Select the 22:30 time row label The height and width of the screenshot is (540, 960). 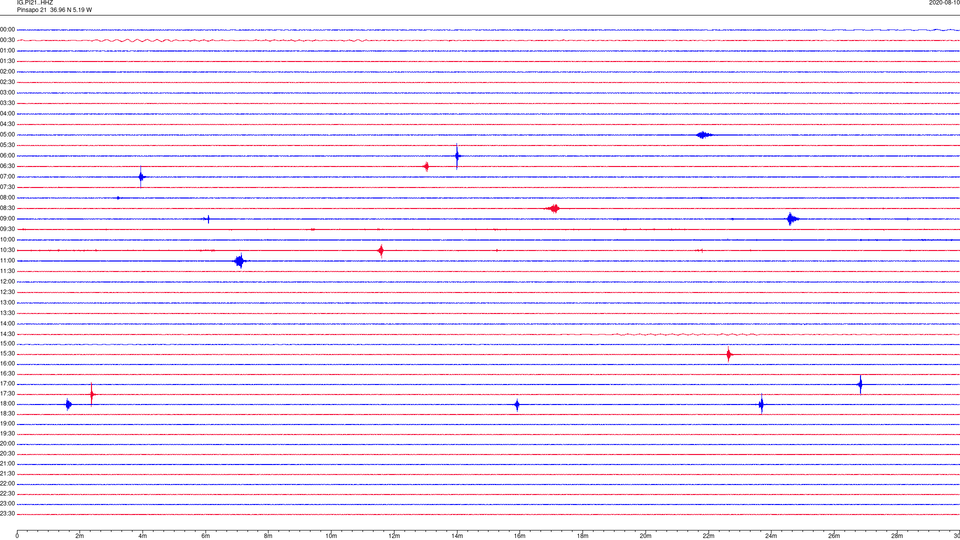pyautogui.click(x=7, y=493)
